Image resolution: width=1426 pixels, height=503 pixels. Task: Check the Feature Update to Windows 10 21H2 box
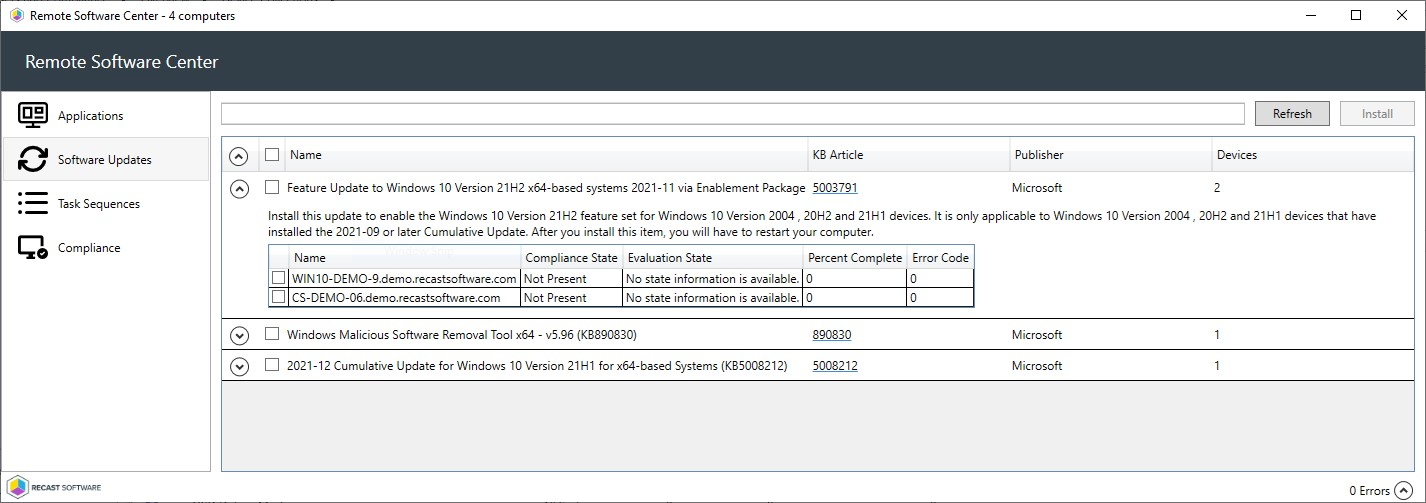(272, 187)
